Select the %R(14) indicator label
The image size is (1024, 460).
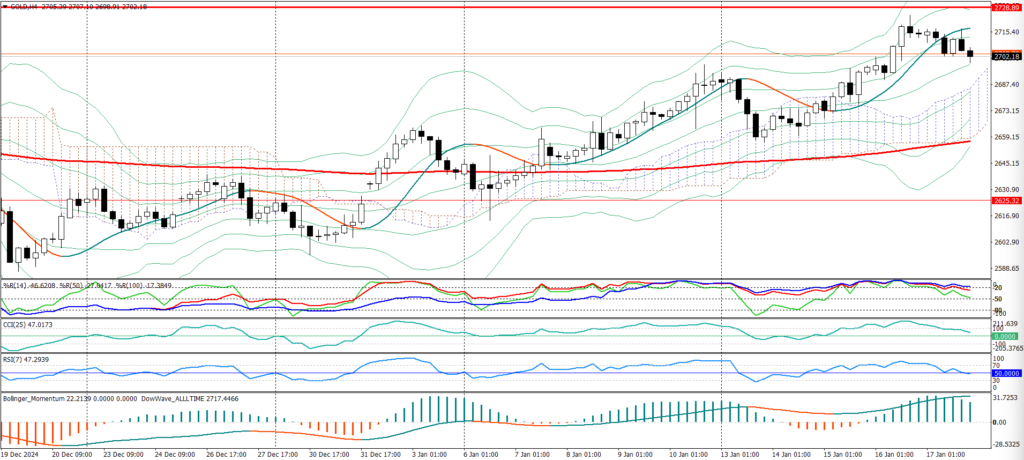coord(20,286)
